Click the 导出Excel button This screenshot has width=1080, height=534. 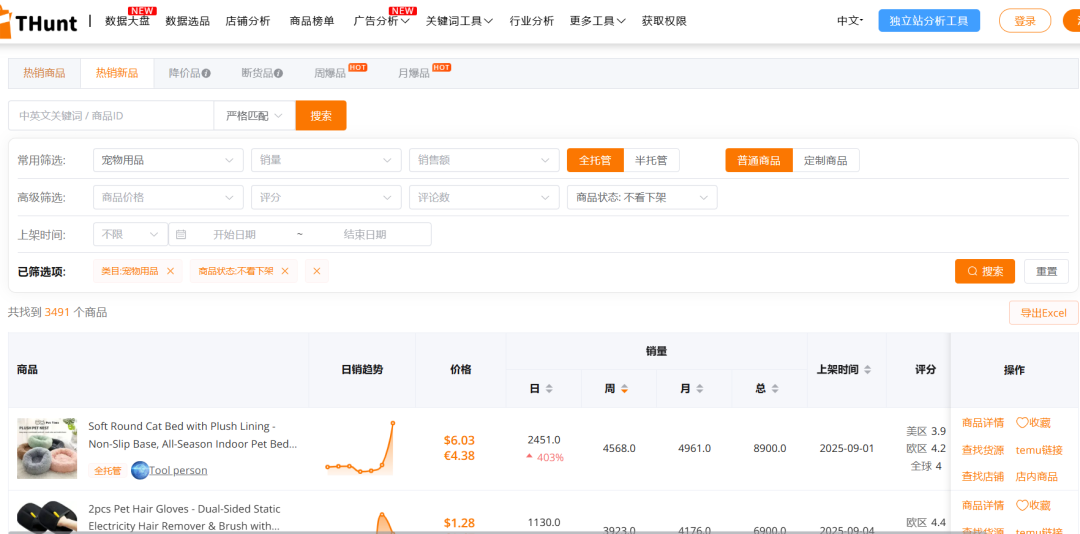click(x=1043, y=313)
